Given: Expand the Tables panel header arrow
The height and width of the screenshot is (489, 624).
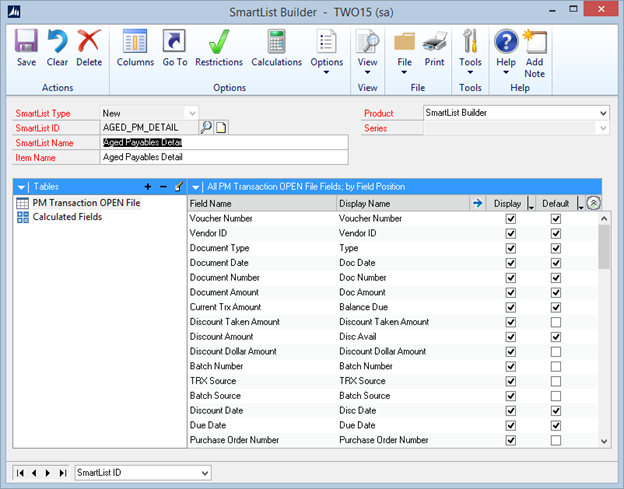Looking at the screenshot, I should tap(21, 187).
